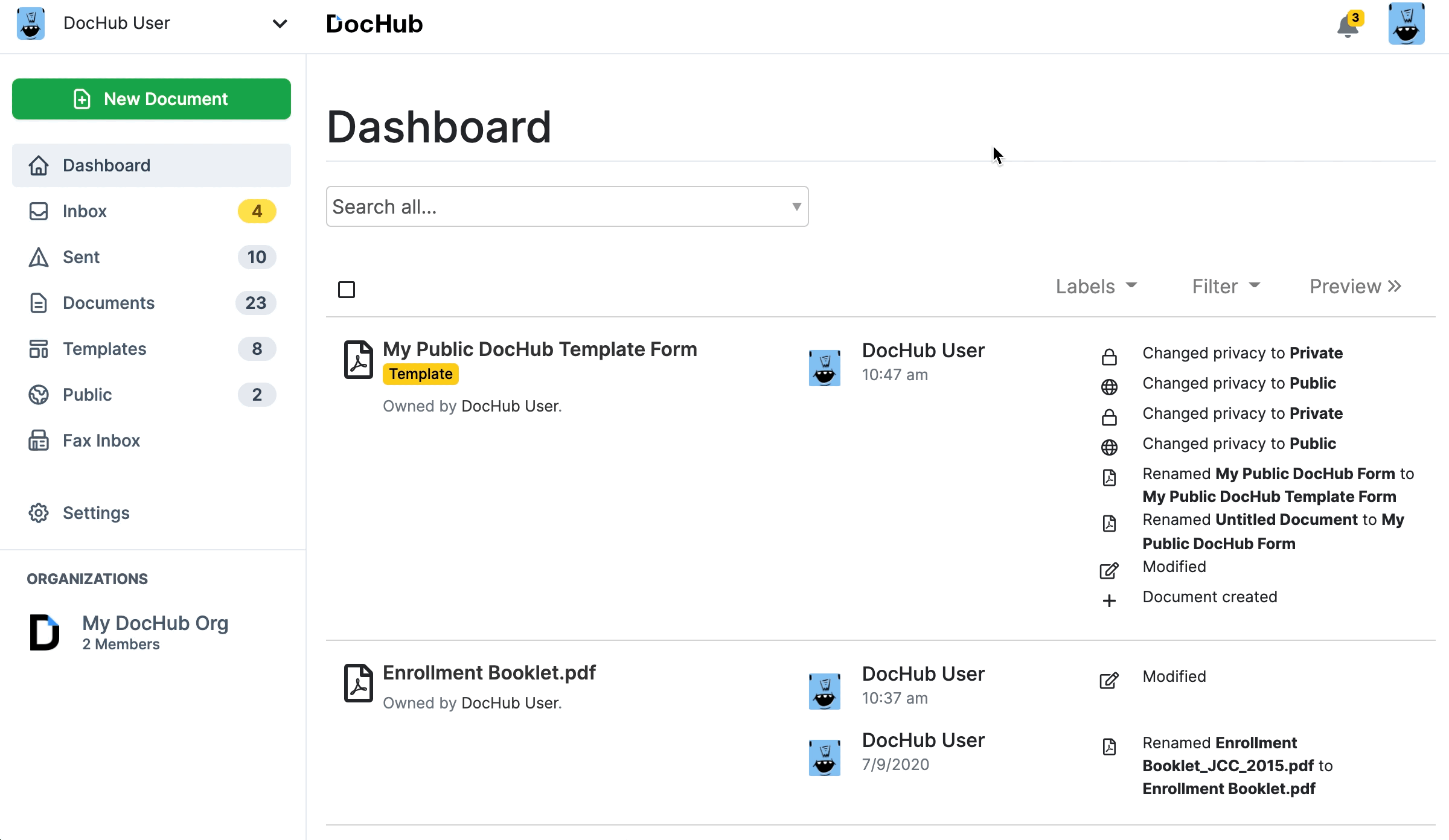Viewport: 1449px width, 840px height.
Task: Open Settings page
Action: (x=96, y=512)
